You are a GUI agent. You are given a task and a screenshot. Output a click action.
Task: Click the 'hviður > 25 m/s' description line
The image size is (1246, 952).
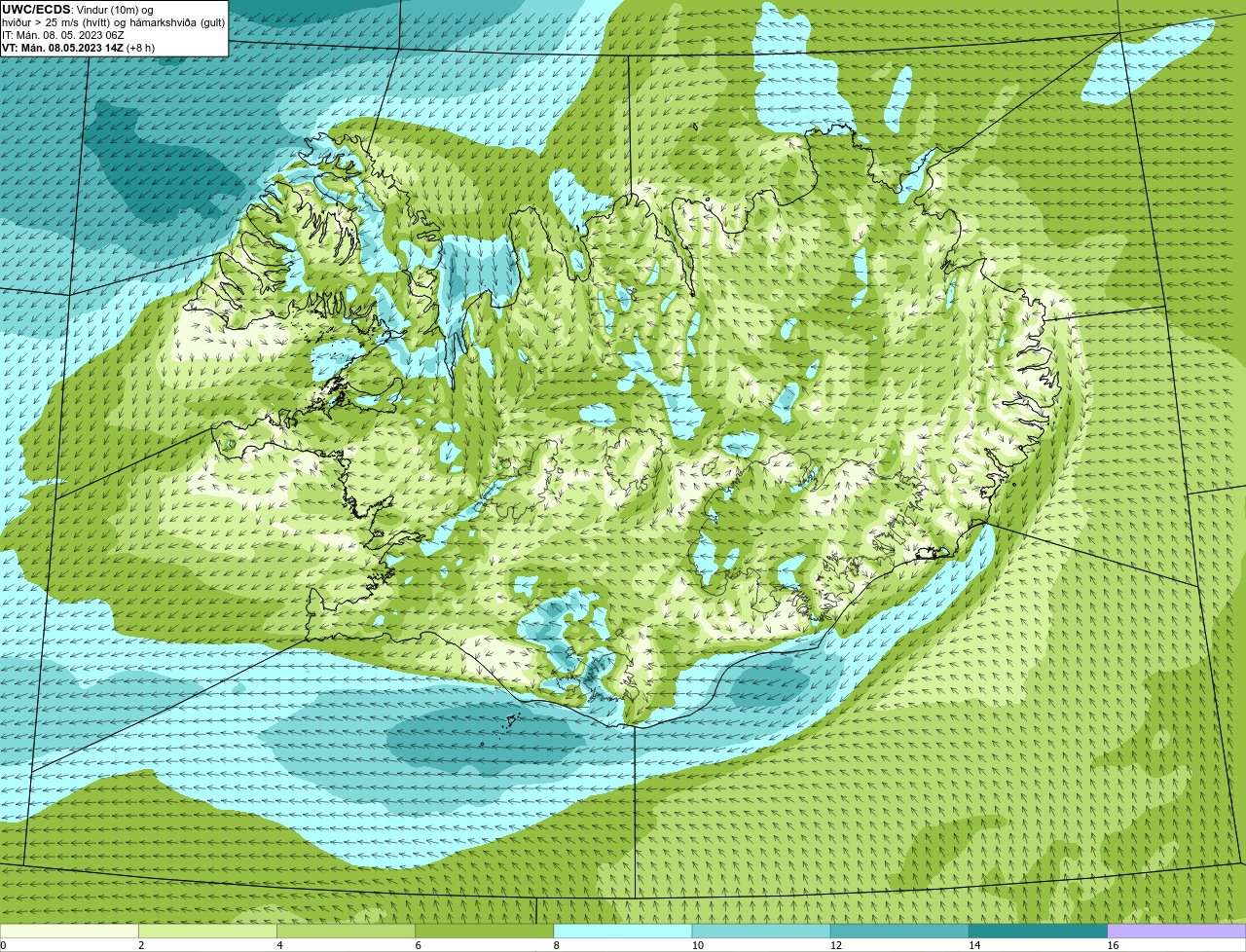click(x=113, y=22)
